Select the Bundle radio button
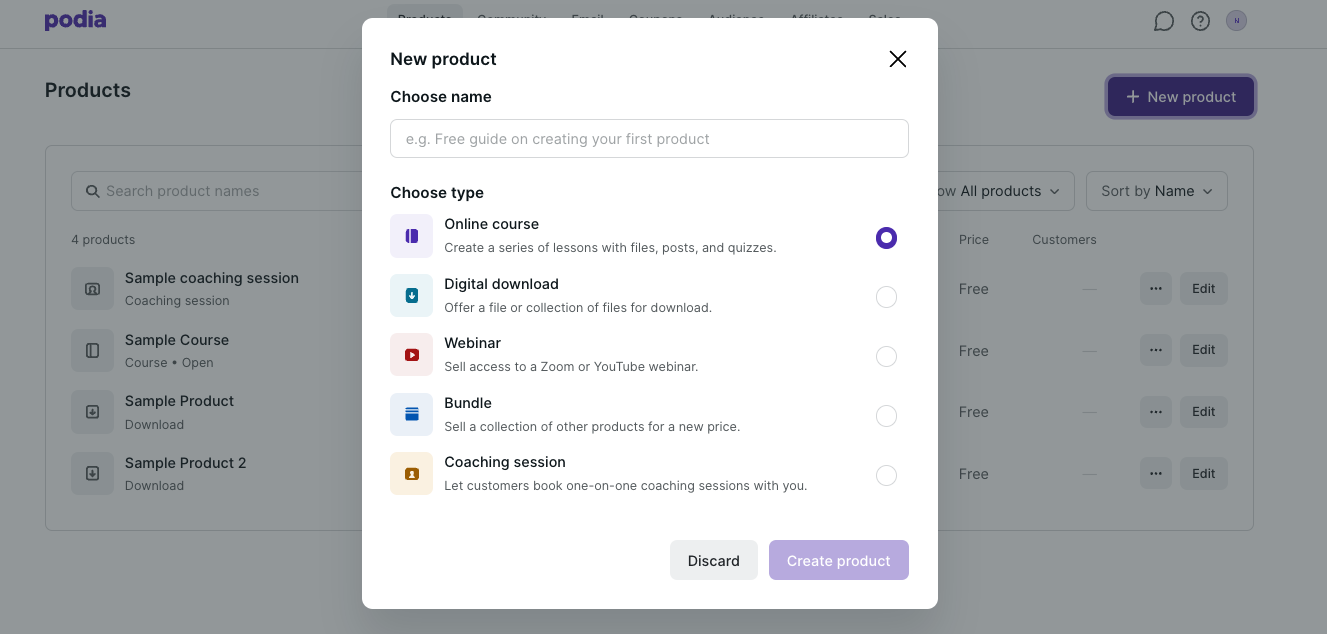This screenshot has height=634, width=1327. (886, 416)
